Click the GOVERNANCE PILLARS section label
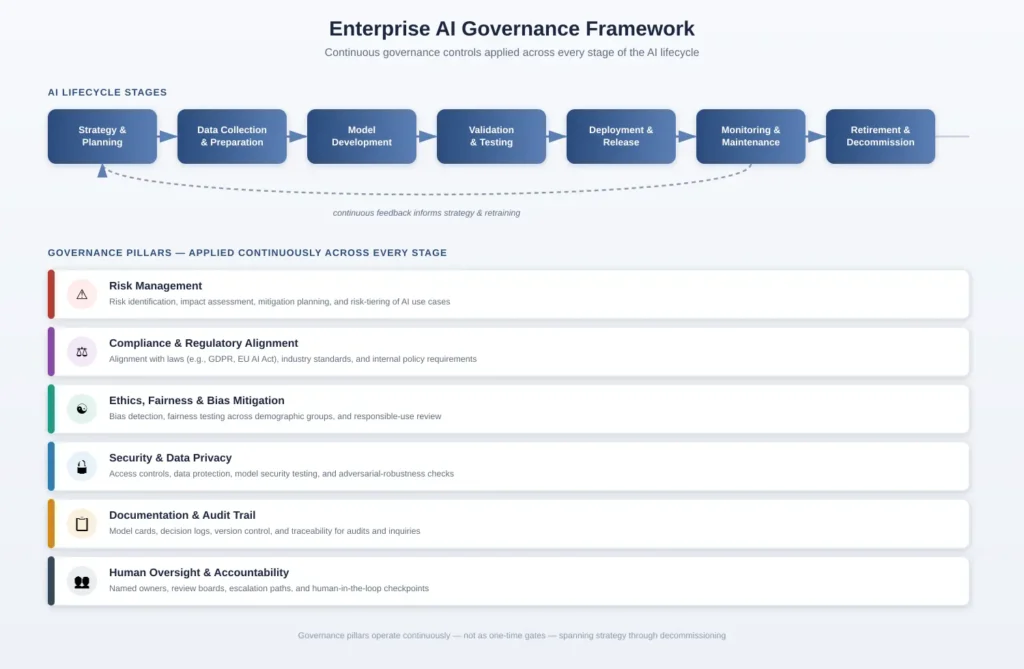 pyautogui.click(x=247, y=252)
